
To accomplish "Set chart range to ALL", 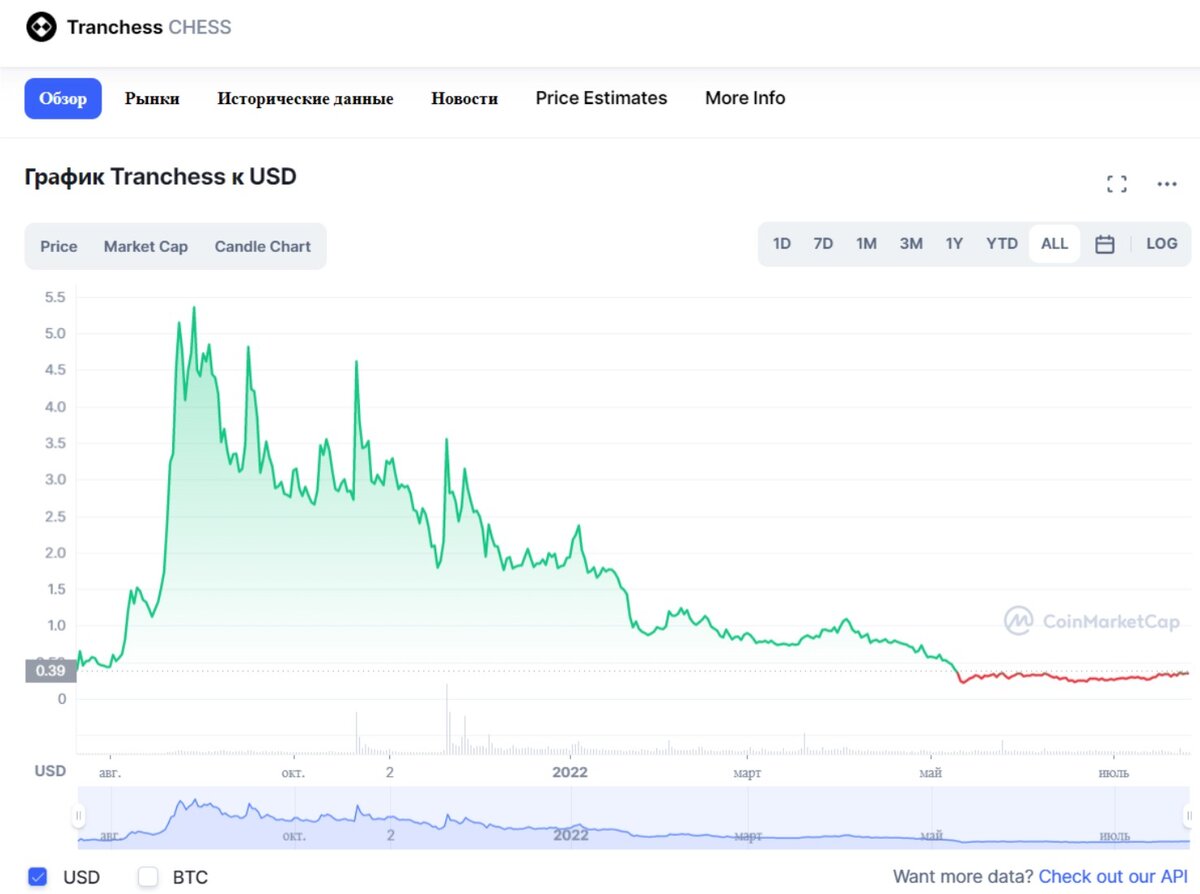I will coord(1054,243).
